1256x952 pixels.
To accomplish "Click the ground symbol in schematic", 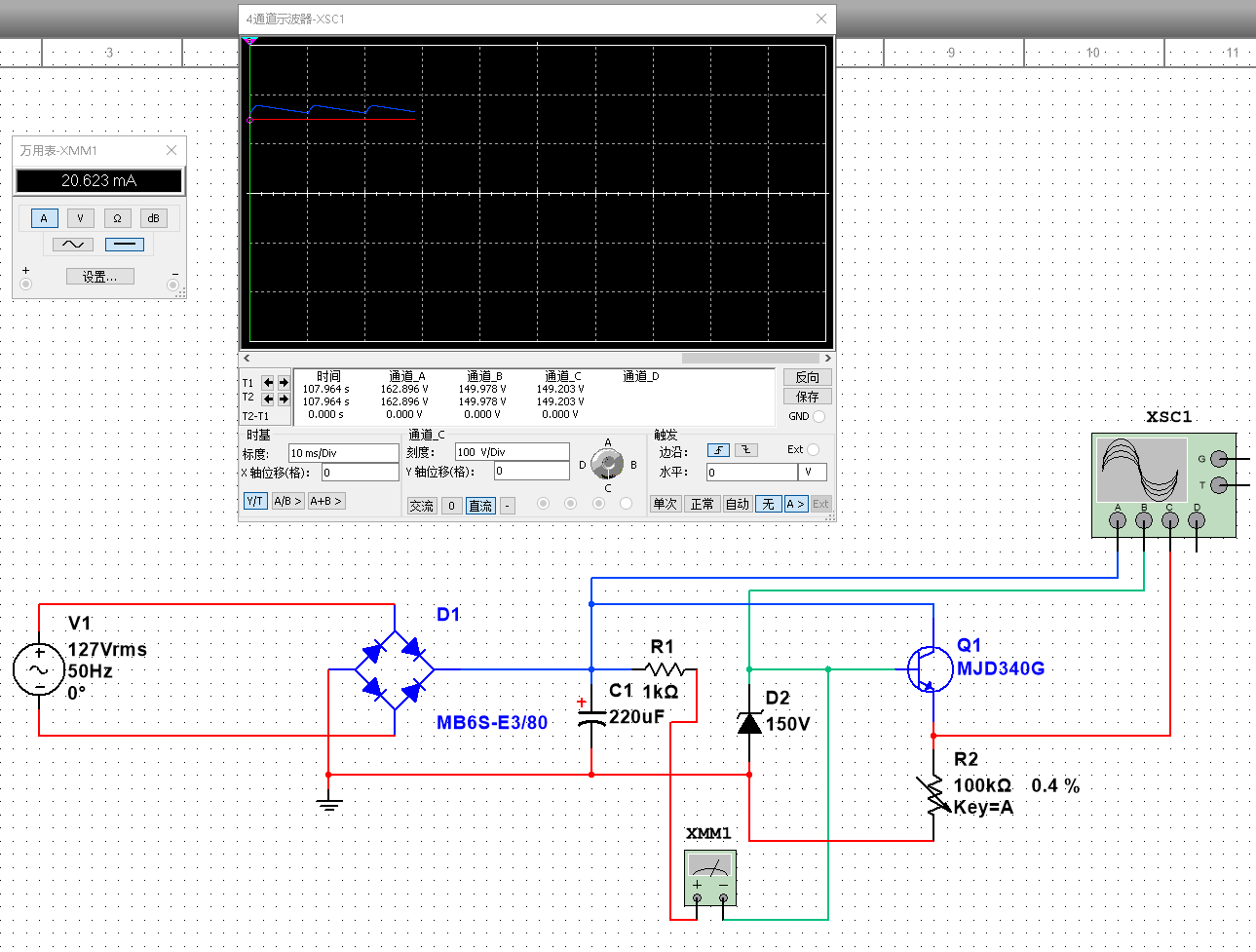I will [329, 802].
